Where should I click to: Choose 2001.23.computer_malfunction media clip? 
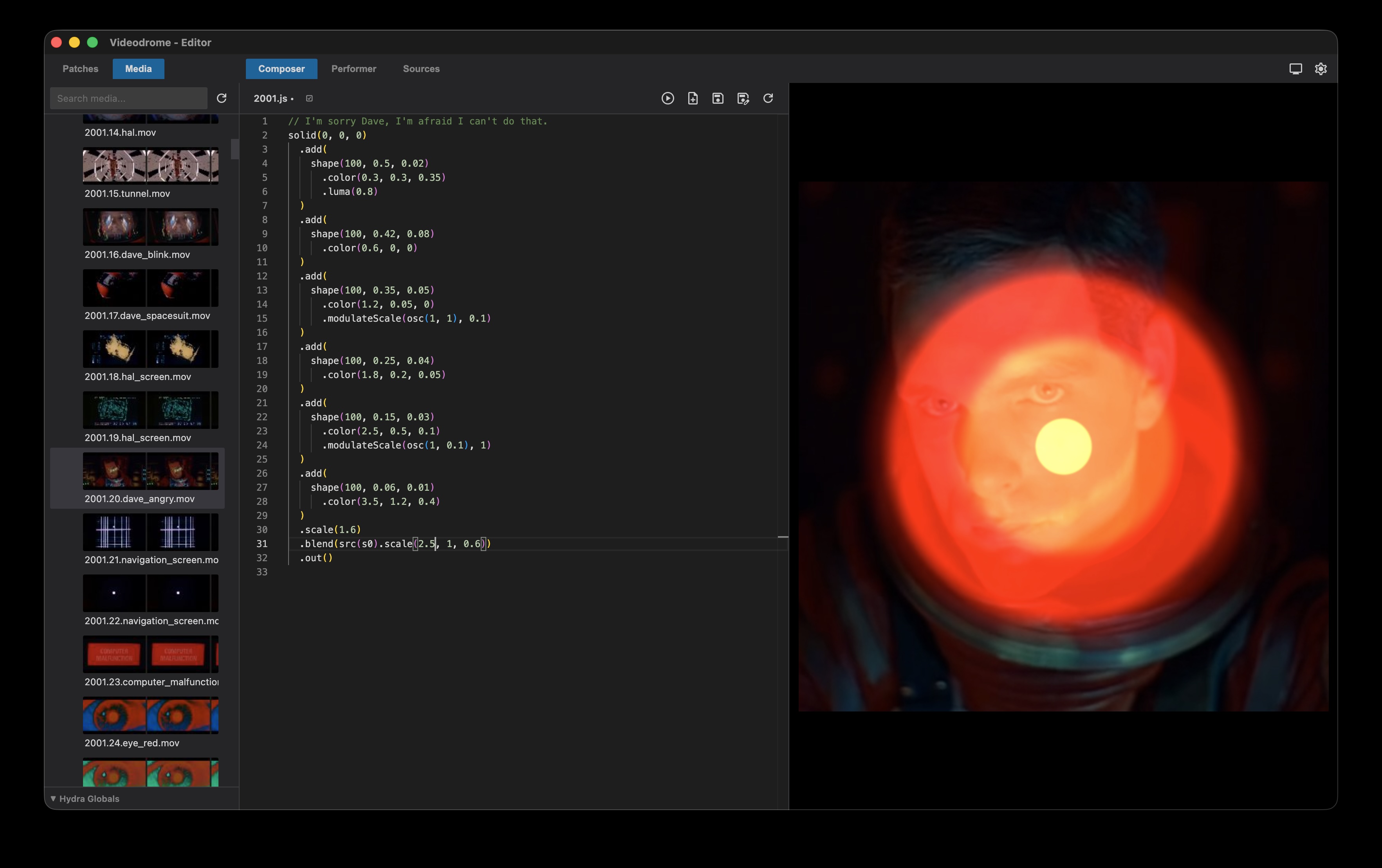(x=150, y=654)
